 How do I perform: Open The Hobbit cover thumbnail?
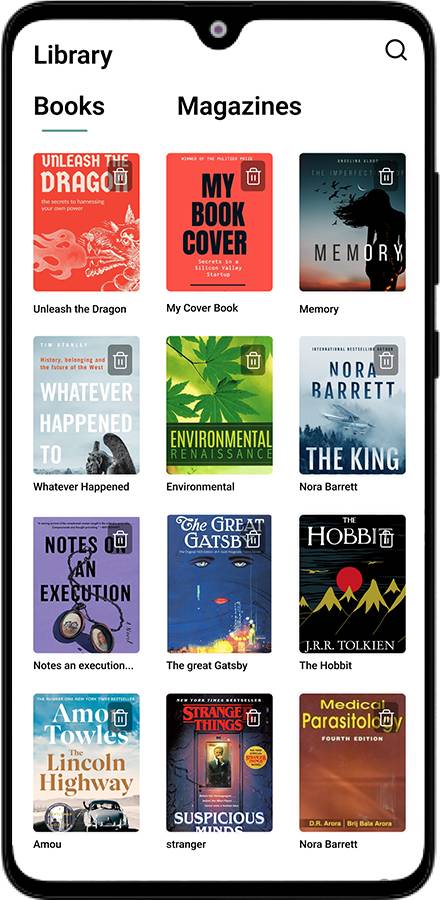click(352, 584)
